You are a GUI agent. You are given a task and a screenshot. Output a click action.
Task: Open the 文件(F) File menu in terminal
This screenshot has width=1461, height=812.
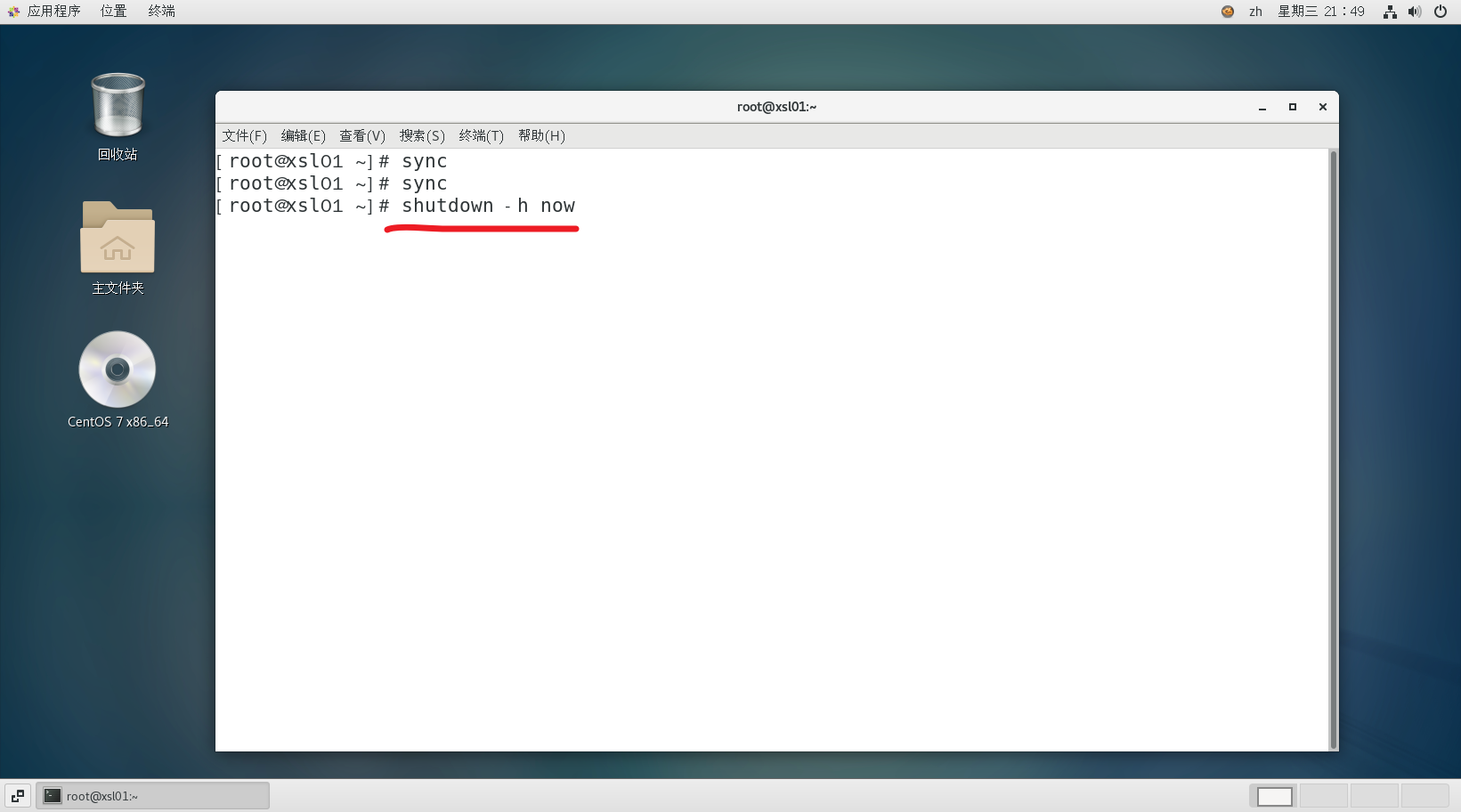(244, 136)
